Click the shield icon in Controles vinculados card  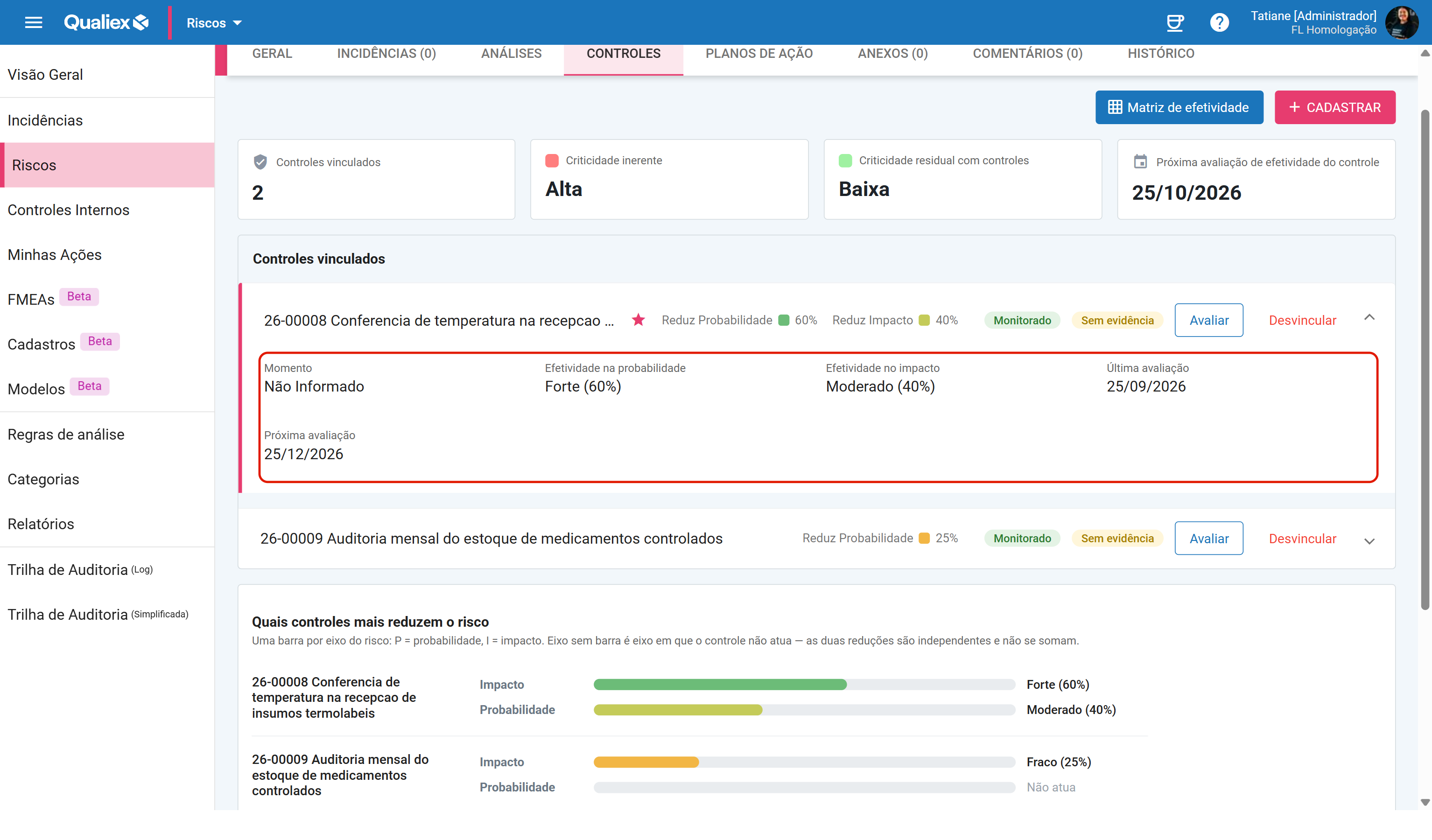[x=260, y=162]
